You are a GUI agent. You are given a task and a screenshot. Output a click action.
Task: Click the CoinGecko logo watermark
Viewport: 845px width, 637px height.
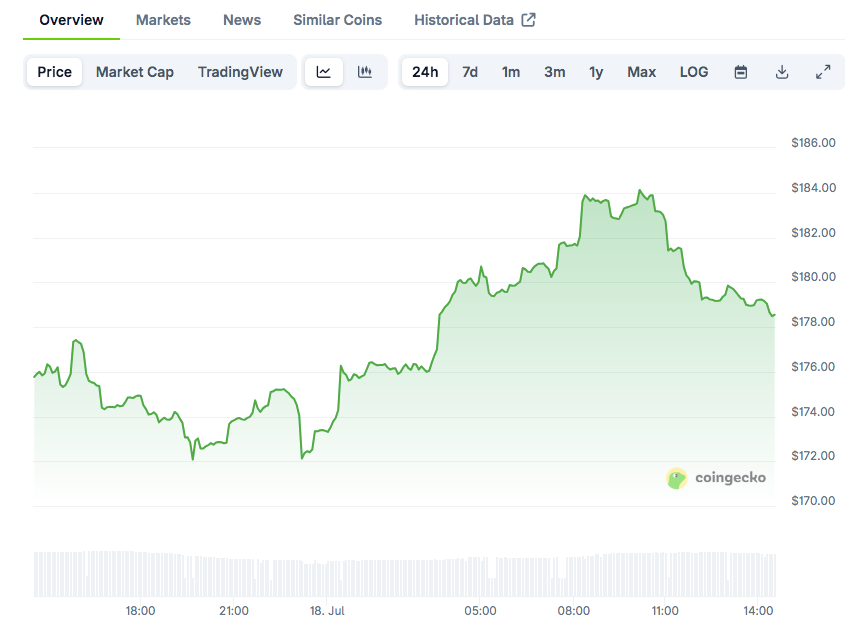[x=716, y=478]
